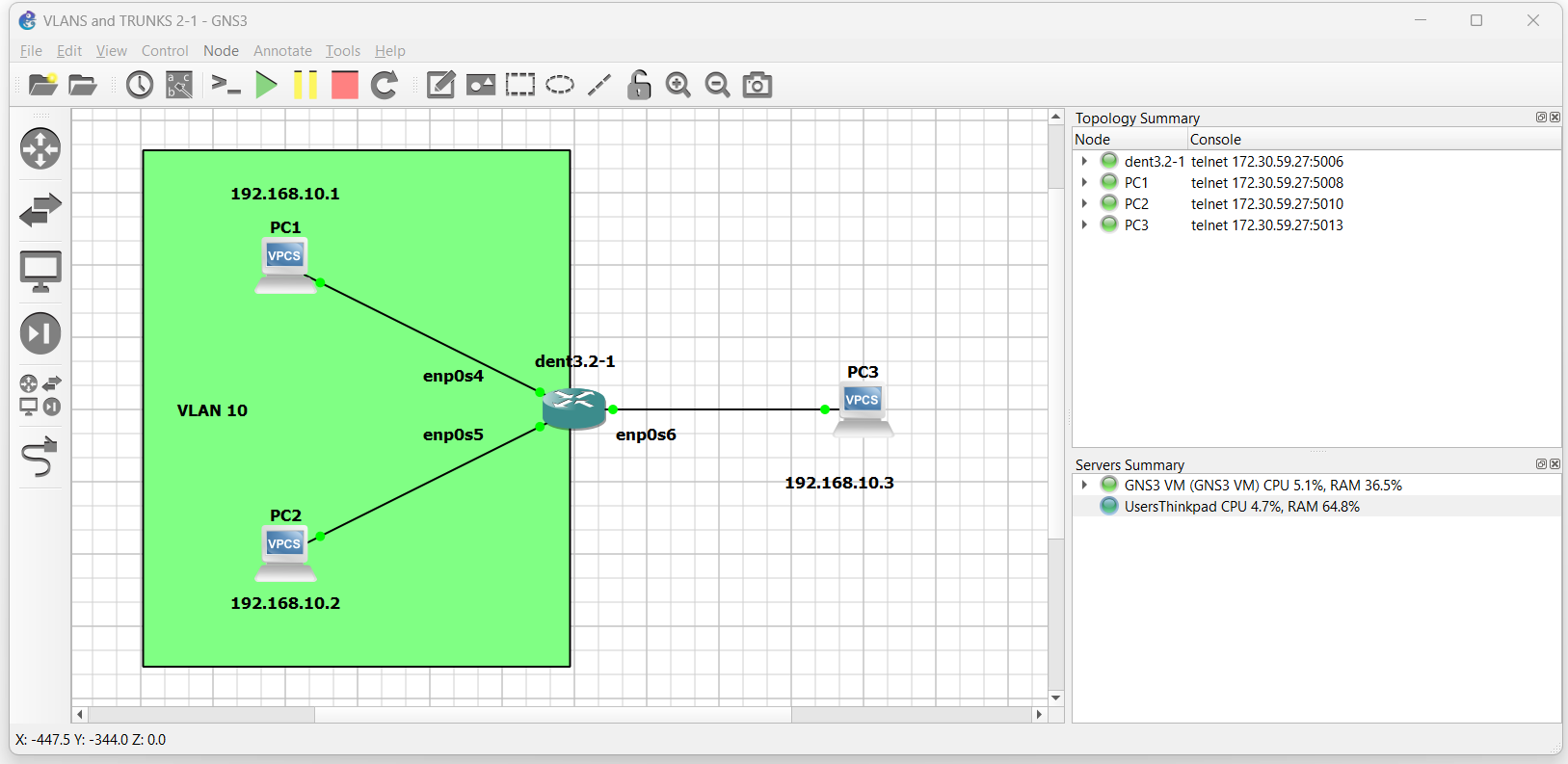Toggle the show/hide interface labels icon
1568x764 pixels.
(x=179, y=85)
